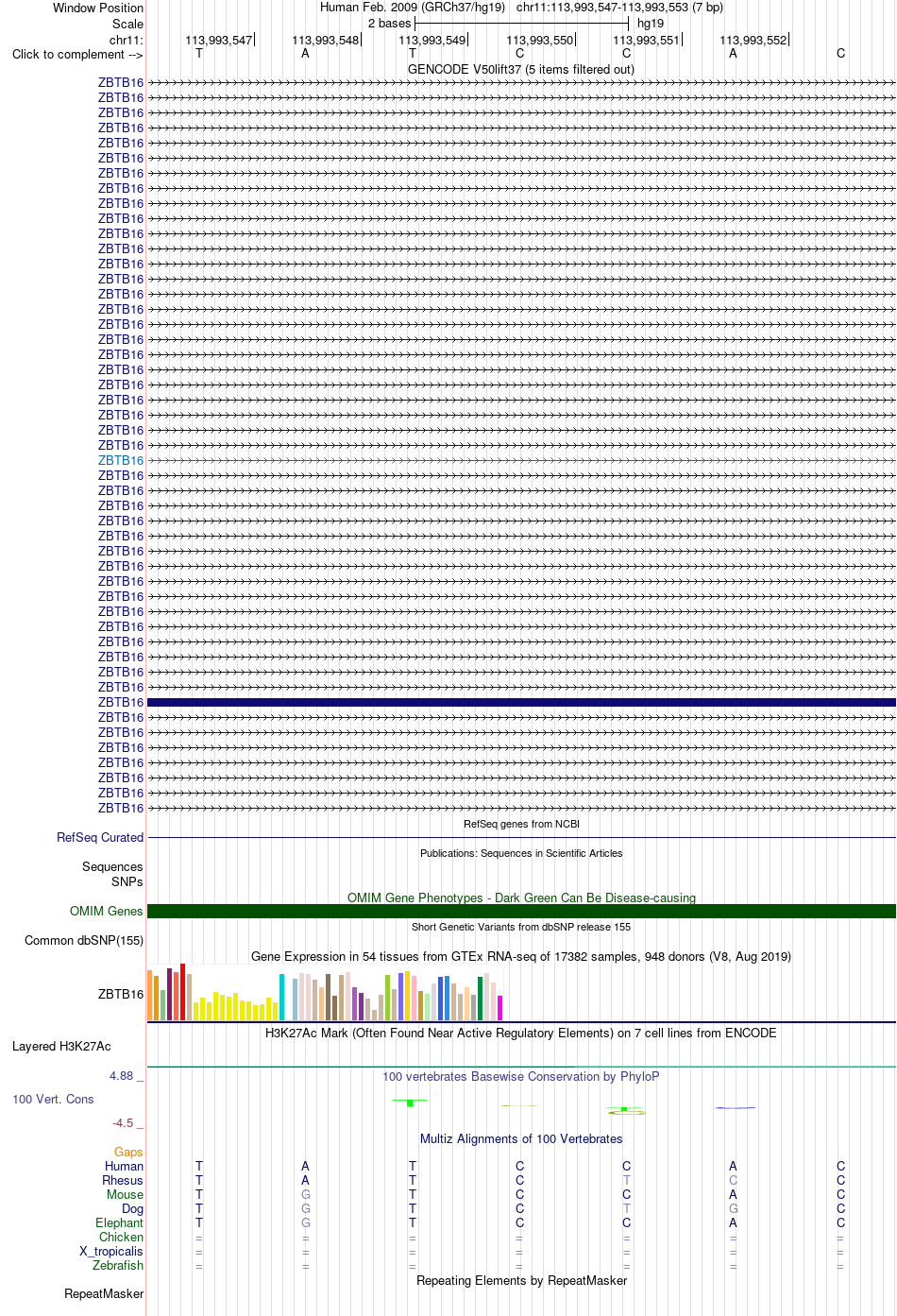Viewport: 897px width, 1316px height.
Task: Select the 'Rhesus' alignment row label
Action: (123, 1180)
